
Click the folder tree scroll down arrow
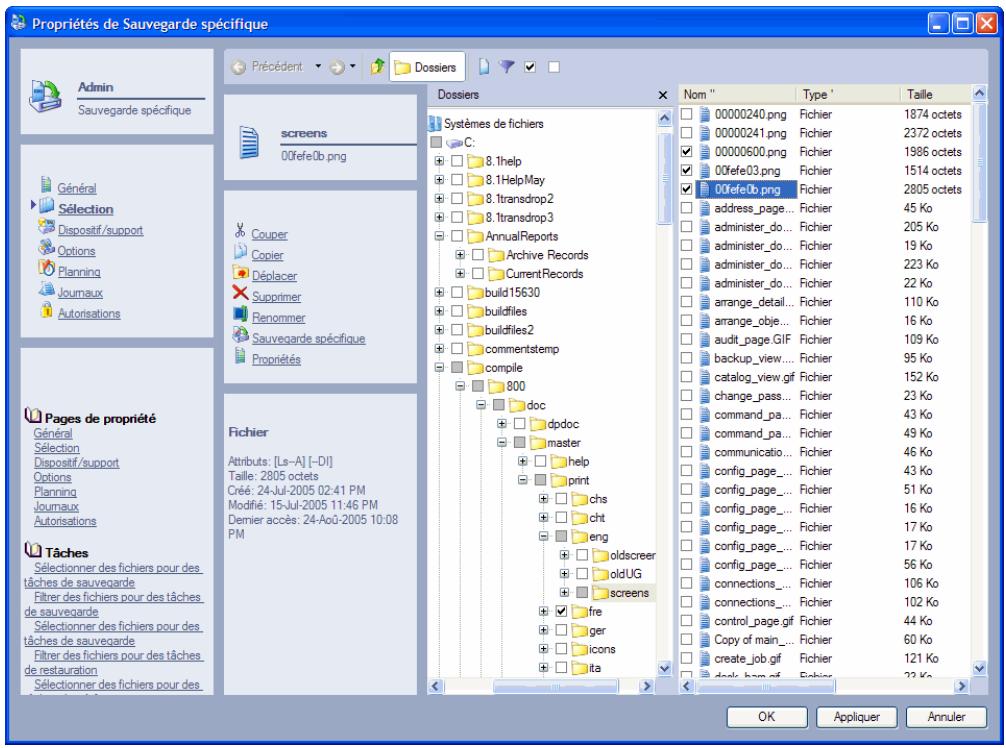665,668
